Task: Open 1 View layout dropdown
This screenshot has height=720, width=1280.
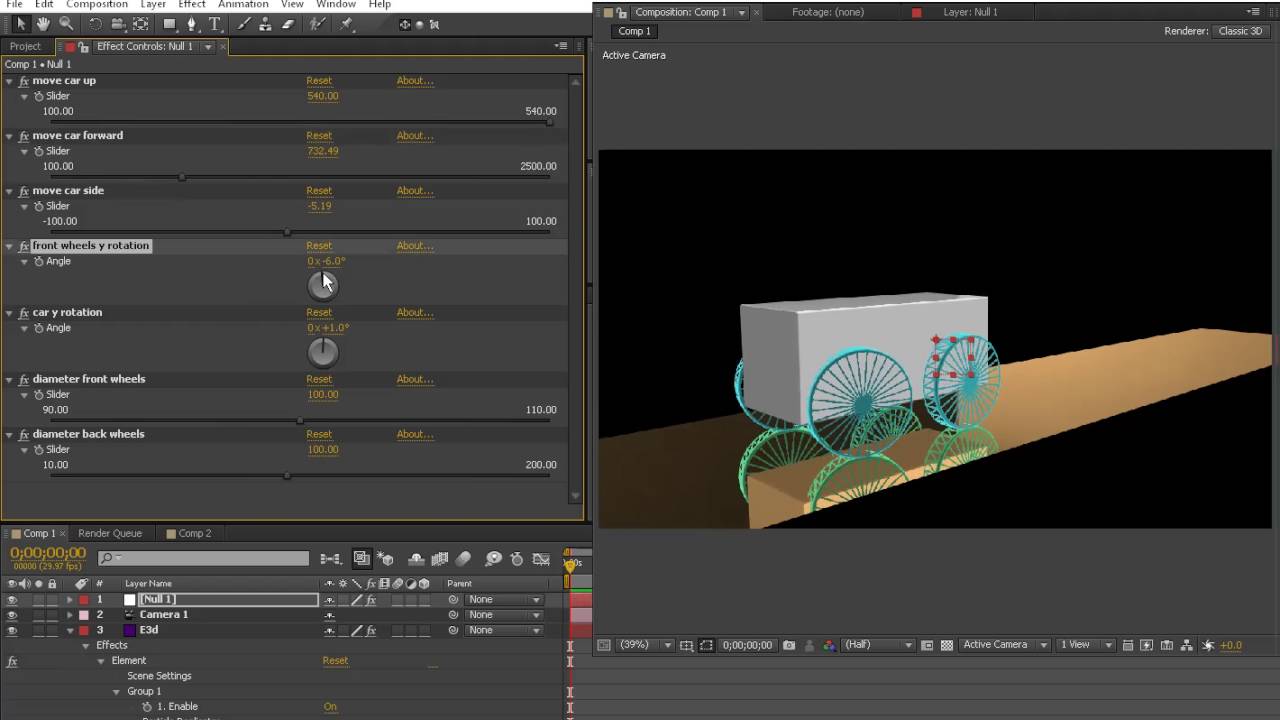Action: [x=1085, y=645]
